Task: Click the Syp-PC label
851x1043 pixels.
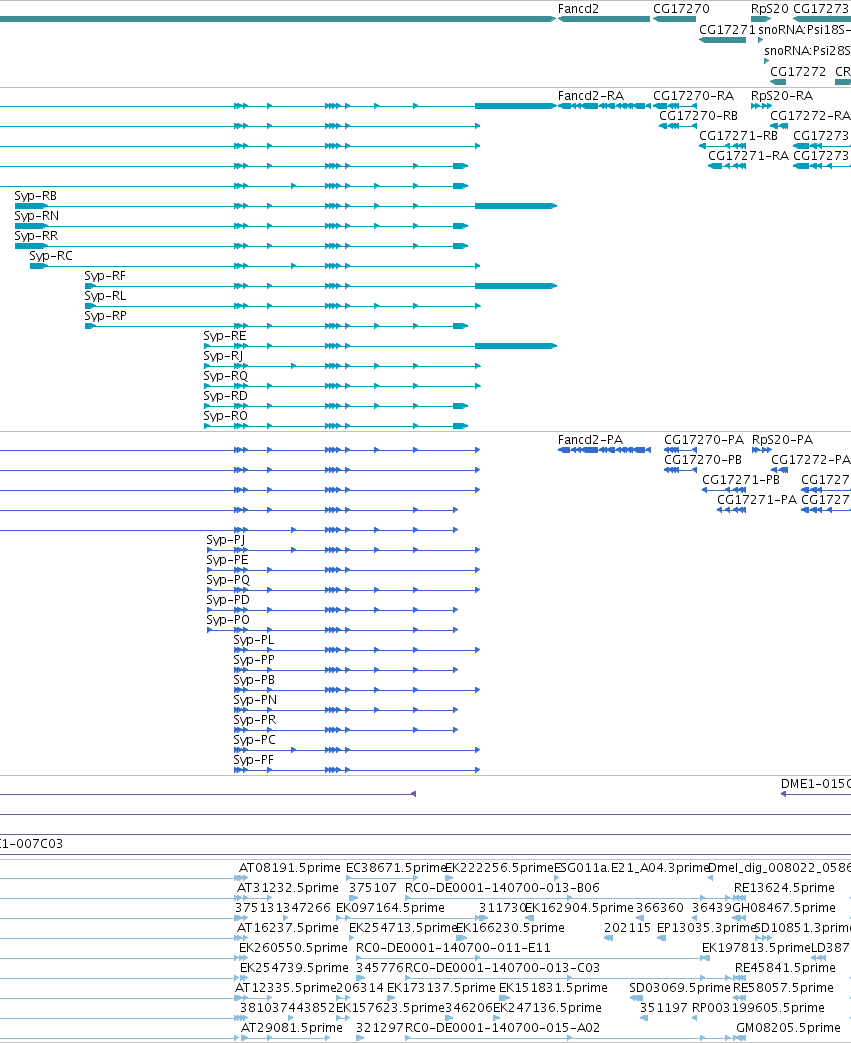Action: (x=254, y=740)
